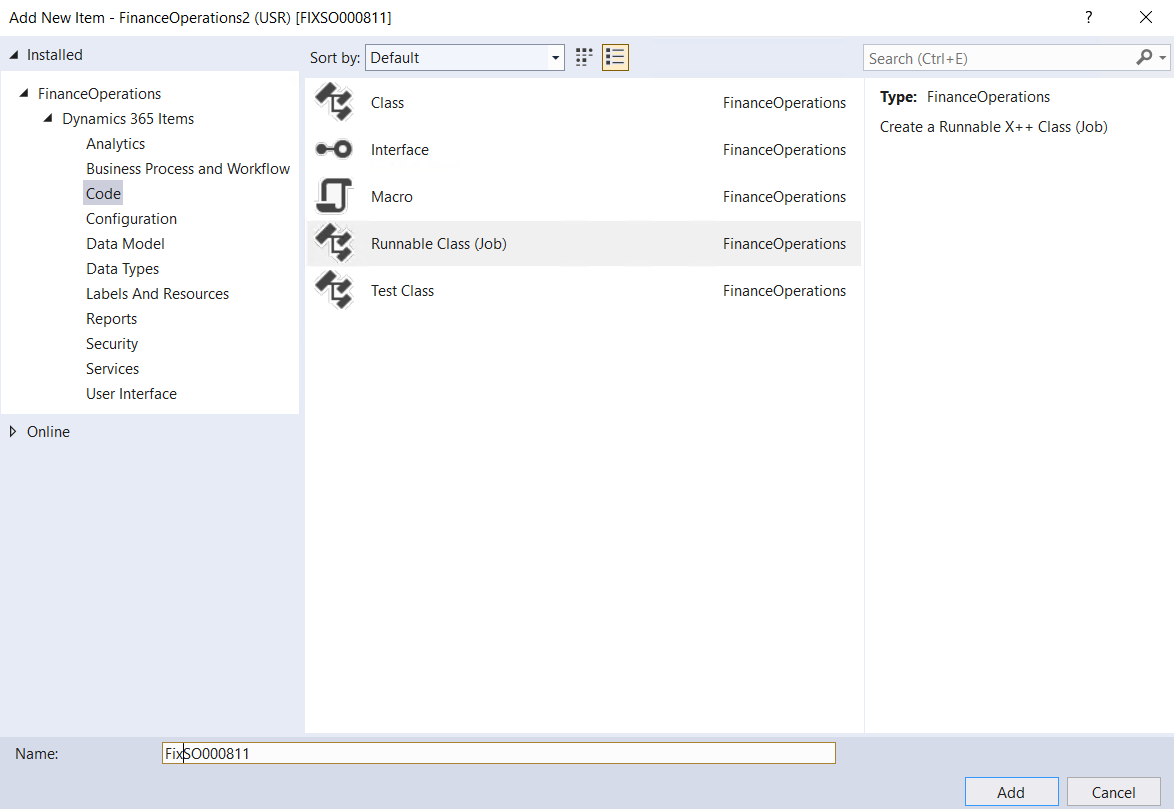Viewport: 1174px width, 809px height.
Task: Click FinanceOperations type in Class row
Action: pyautogui.click(x=784, y=103)
